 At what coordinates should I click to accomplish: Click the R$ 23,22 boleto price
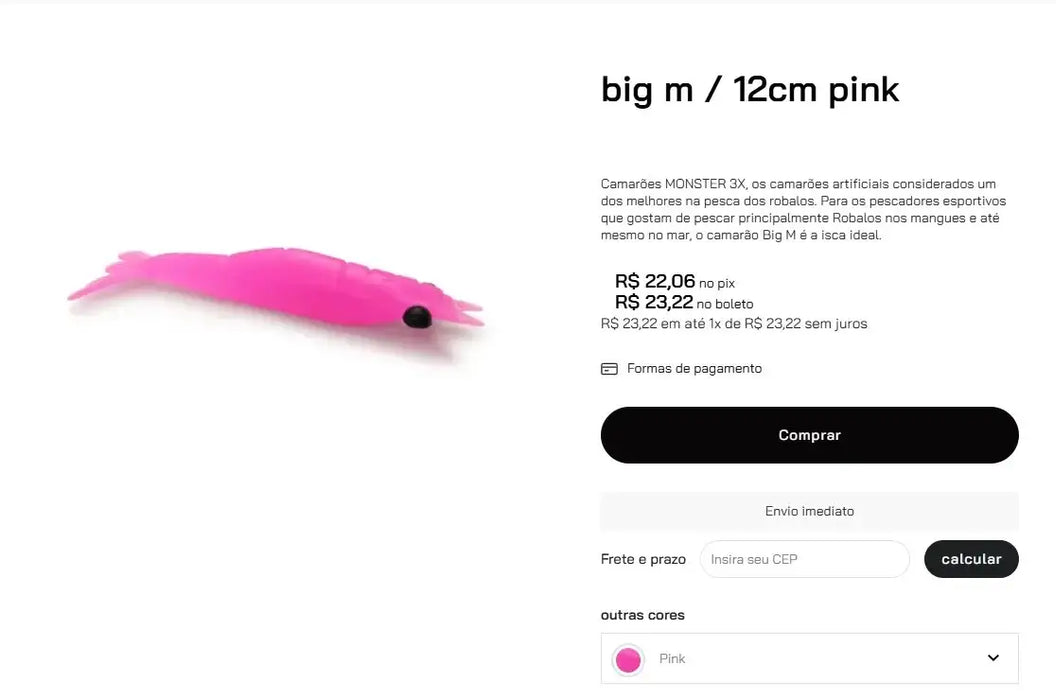654,302
